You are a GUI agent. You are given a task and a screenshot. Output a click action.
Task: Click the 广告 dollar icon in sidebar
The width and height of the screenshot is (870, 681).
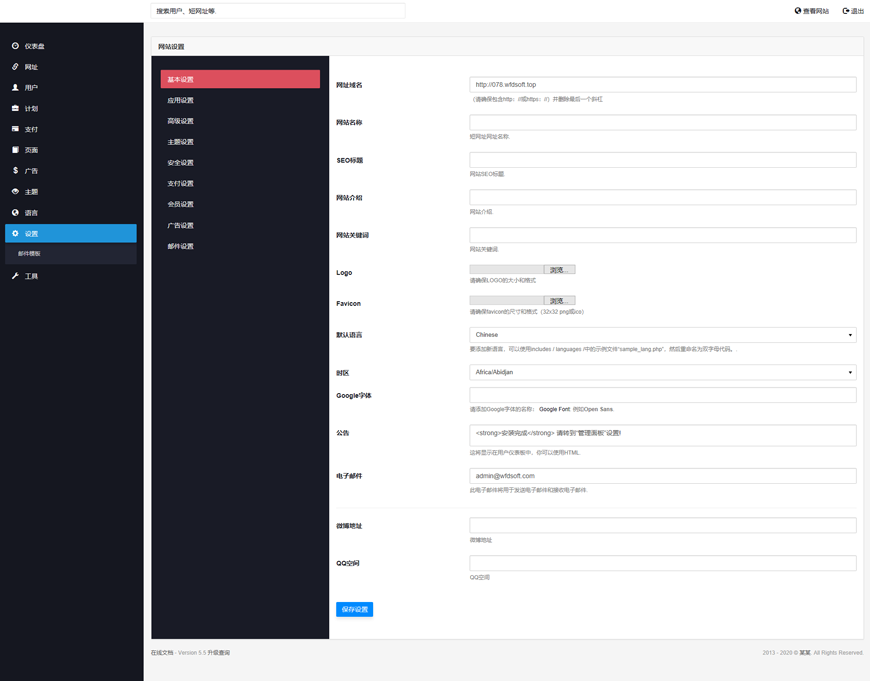[x=15, y=171]
